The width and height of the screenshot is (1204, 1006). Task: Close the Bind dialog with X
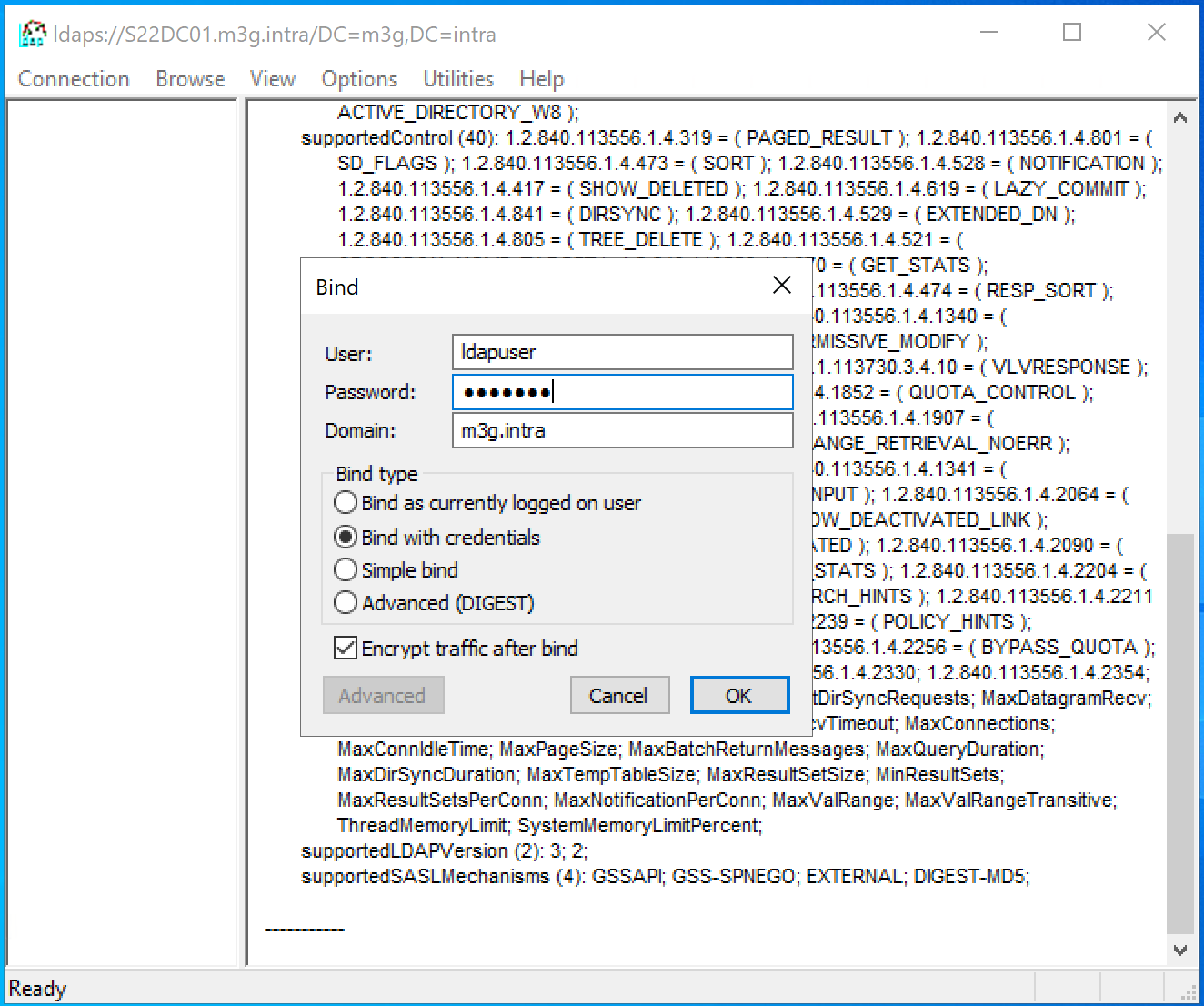pyautogui.click(x=781, y=286)
